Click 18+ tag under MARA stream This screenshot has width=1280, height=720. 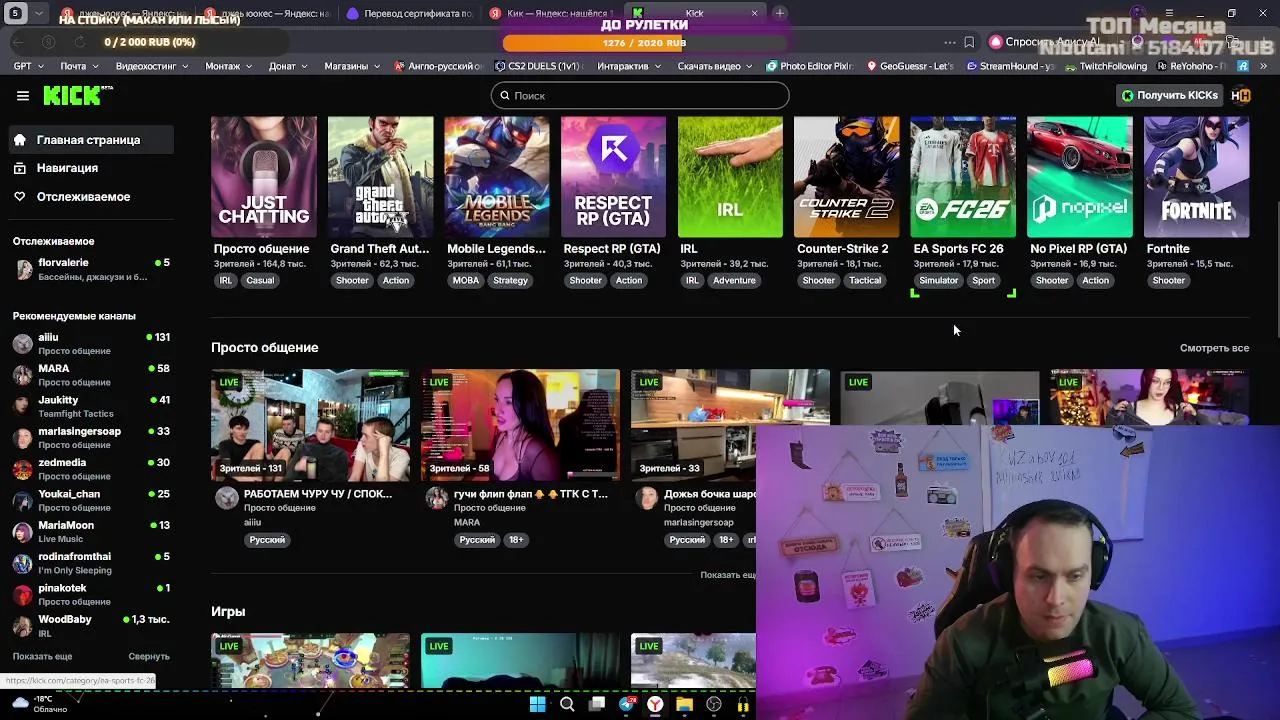516,540
